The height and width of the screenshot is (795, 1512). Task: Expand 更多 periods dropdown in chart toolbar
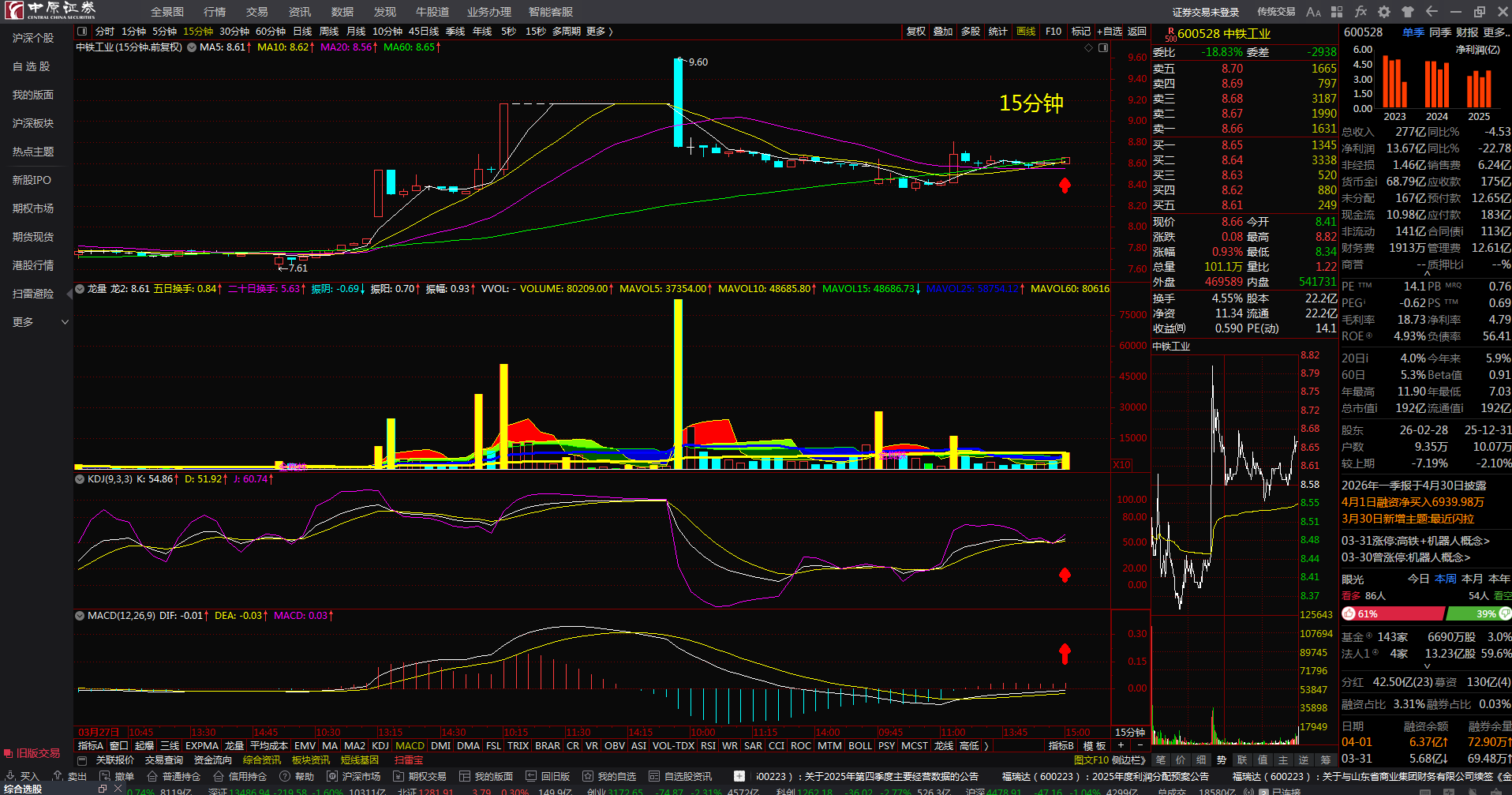600,32
